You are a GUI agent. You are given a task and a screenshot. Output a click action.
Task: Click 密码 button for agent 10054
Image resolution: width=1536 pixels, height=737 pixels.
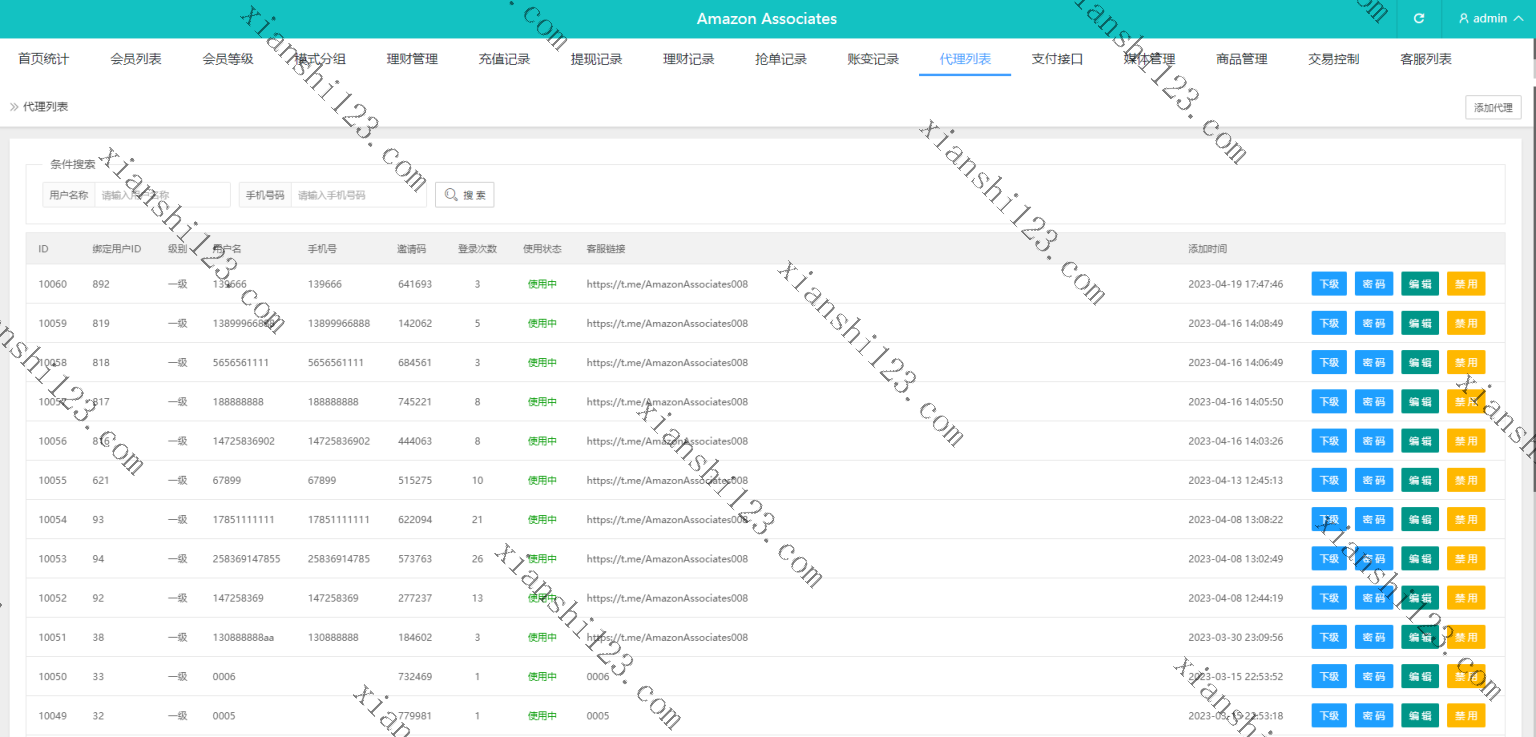(1374, 519)
